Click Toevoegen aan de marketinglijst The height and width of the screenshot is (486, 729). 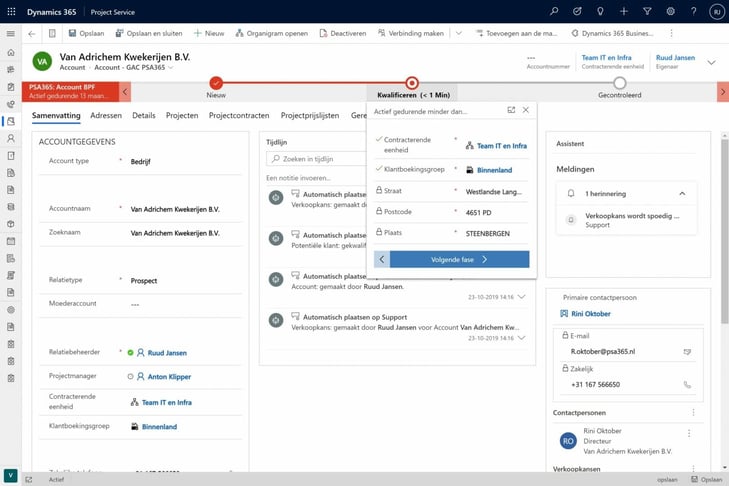pyautogui.click(x=517, y=33)
